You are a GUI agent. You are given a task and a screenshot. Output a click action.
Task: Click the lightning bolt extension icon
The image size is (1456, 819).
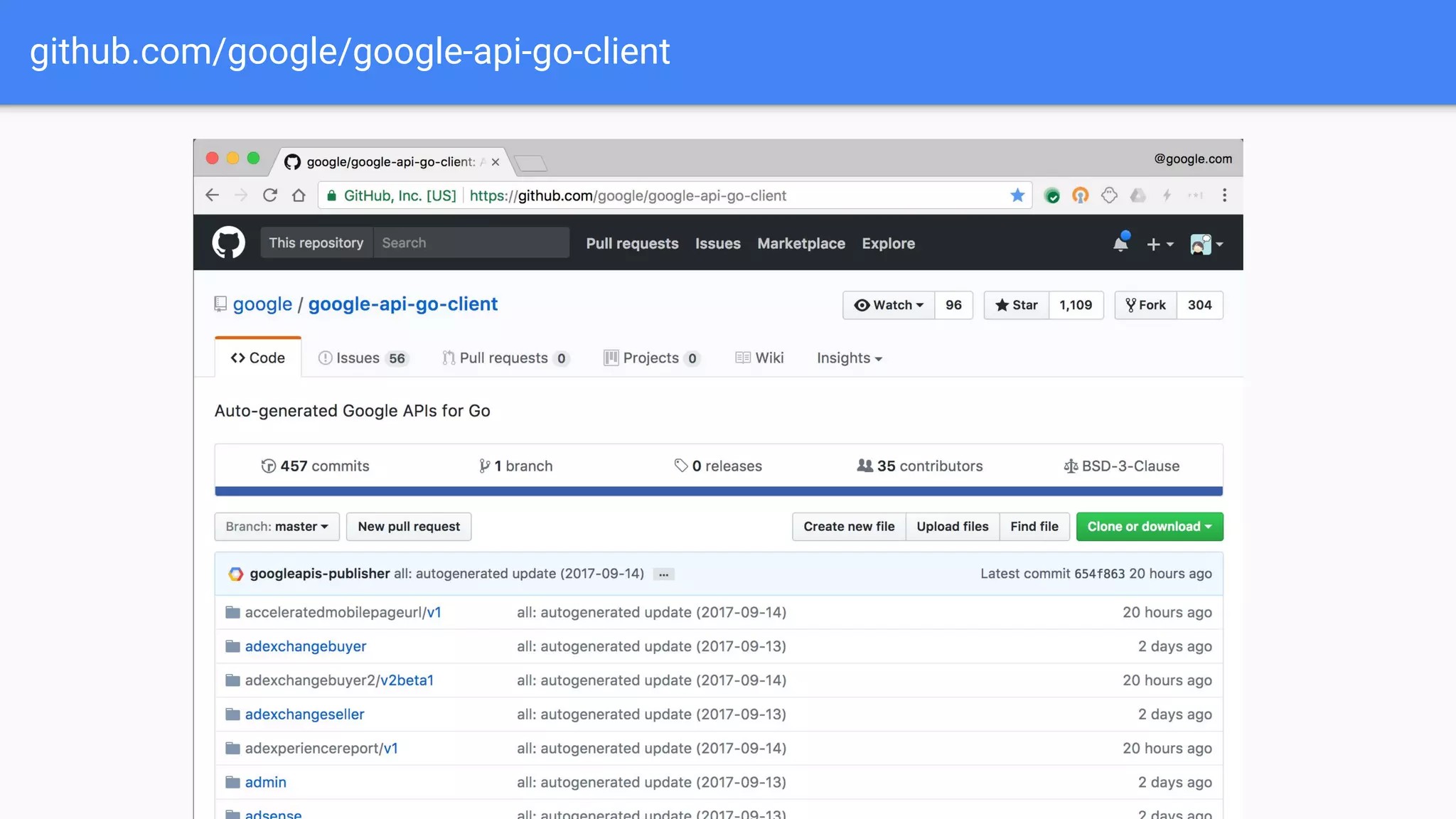tap(1167, 196)
